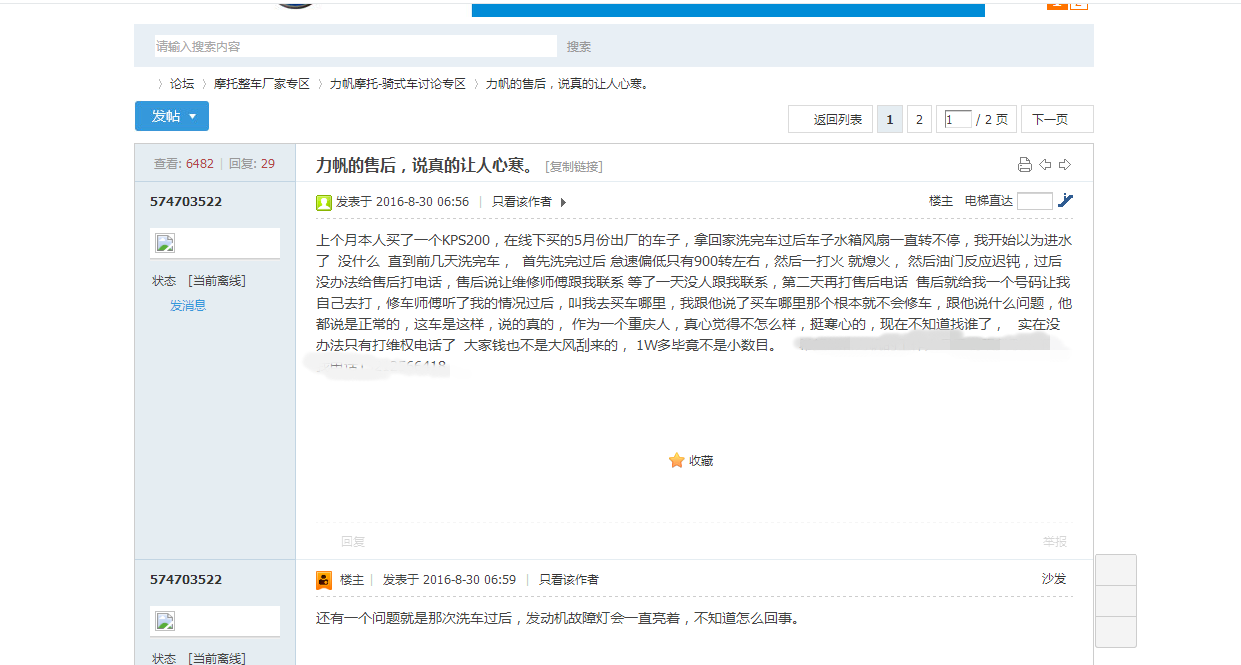Screen dimensions: 1241x665
Task: Click [复制链接] copy link
Action: coord(574,166)
